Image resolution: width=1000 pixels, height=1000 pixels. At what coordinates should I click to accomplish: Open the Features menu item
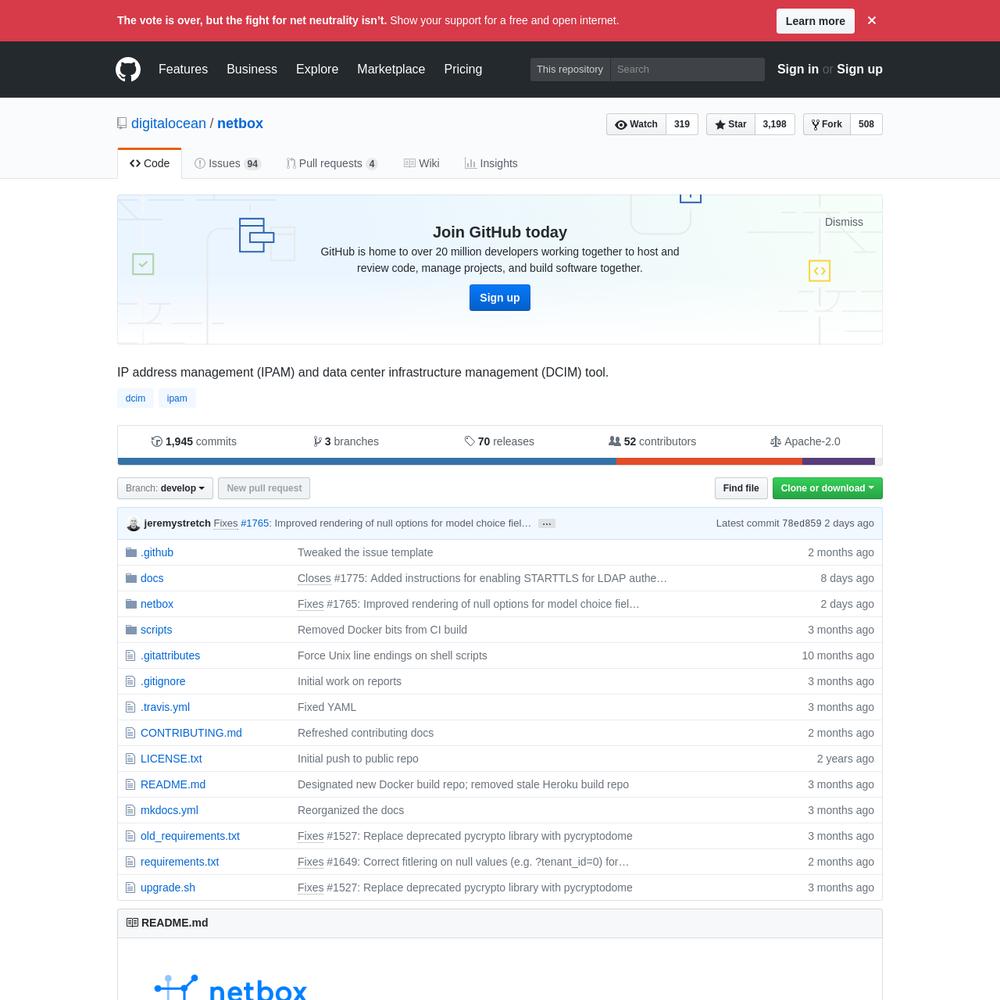click(x=183, y=69)
